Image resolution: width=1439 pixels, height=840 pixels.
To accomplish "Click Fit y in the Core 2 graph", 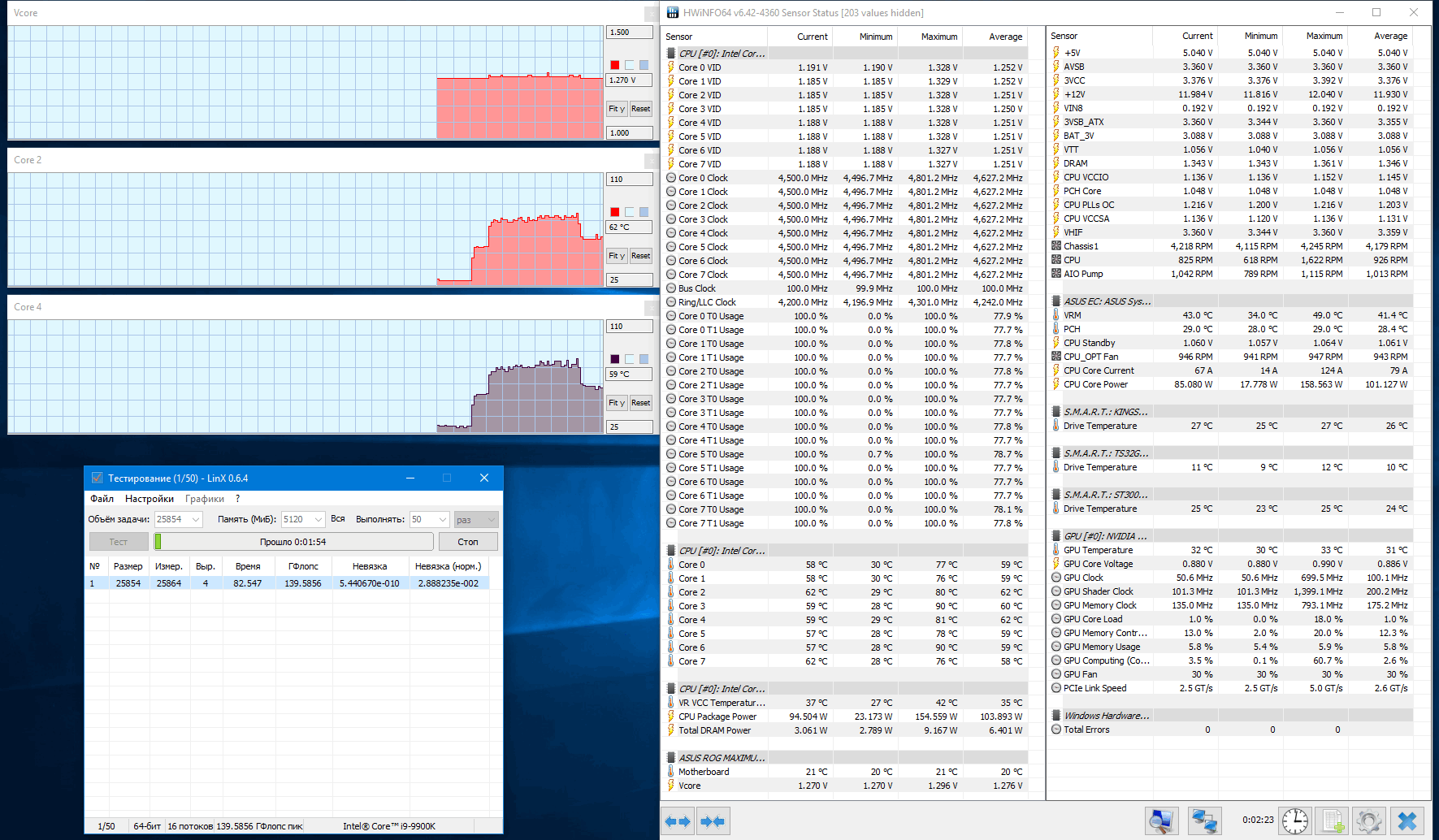I will pos(617,256).
